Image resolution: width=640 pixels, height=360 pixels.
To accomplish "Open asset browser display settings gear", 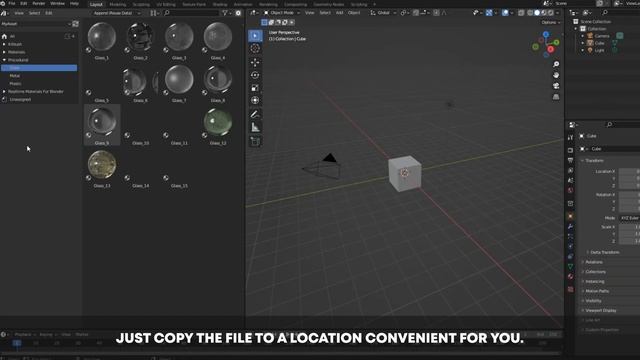I will tap(238, 13).
